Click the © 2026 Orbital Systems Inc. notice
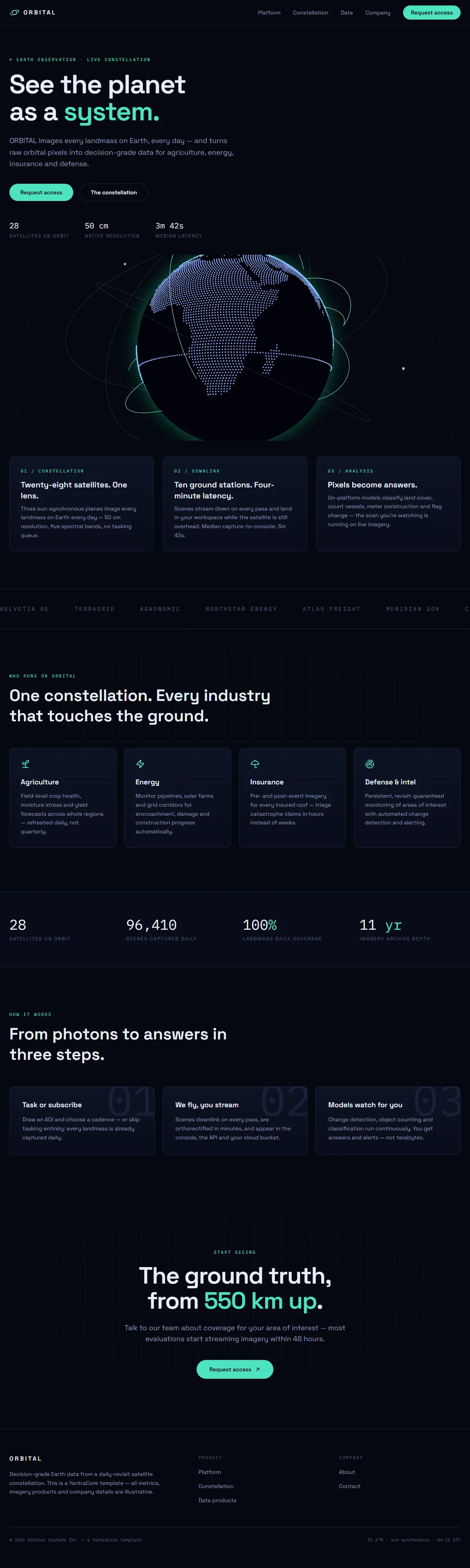 point(76,1540)
